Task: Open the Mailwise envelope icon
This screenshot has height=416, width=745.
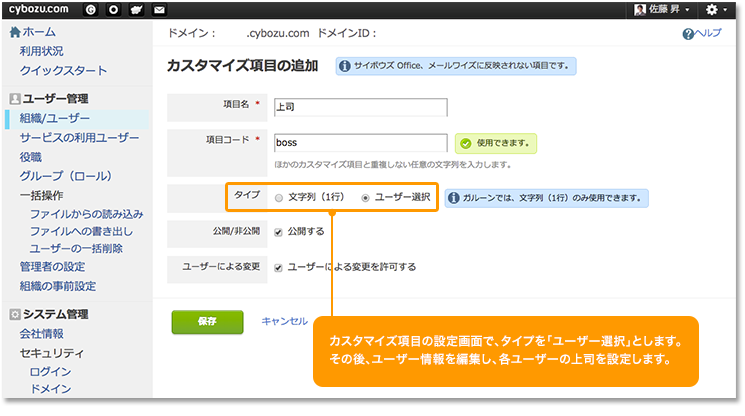Action: click(159, 9)
